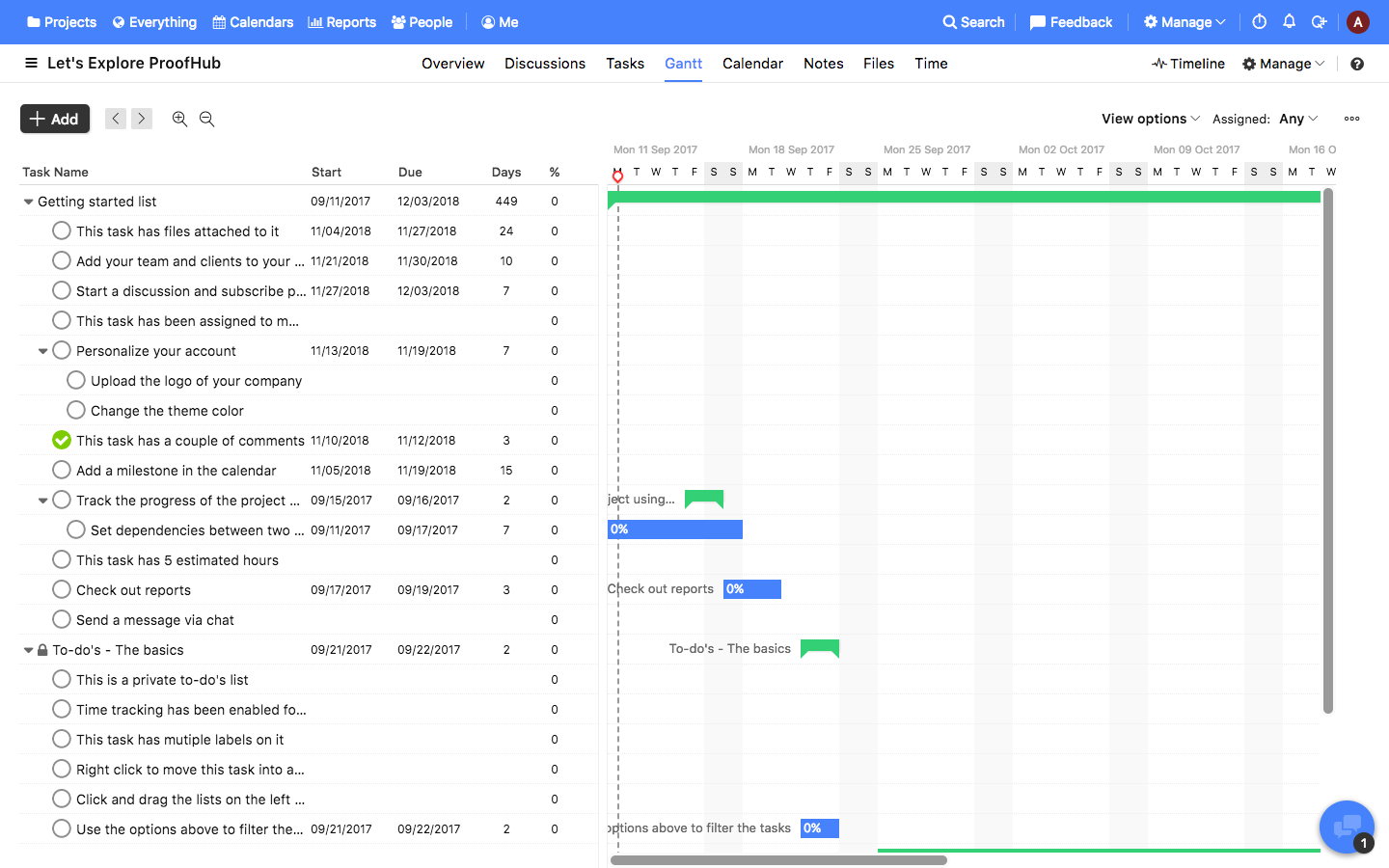Collapse the 'Getting started list' group
The width and height of the screenshot is (1389, 868).
28,202
